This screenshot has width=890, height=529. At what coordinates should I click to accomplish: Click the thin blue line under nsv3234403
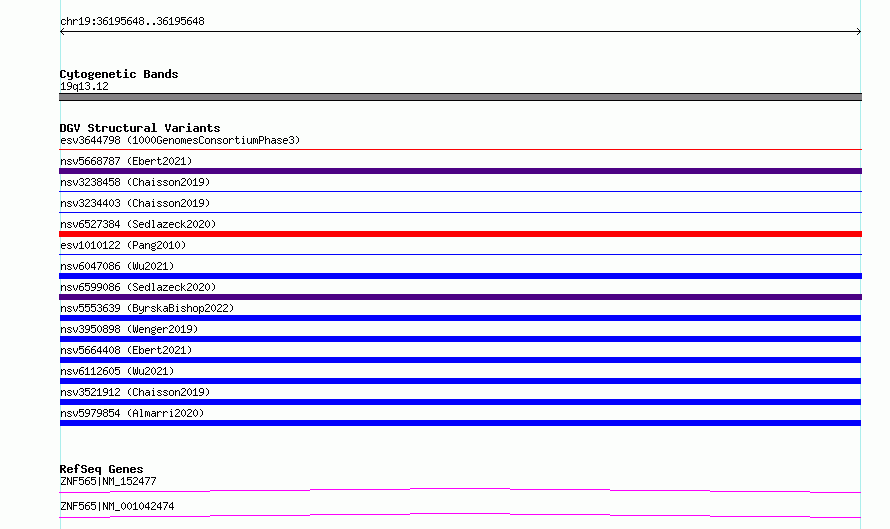460,212
